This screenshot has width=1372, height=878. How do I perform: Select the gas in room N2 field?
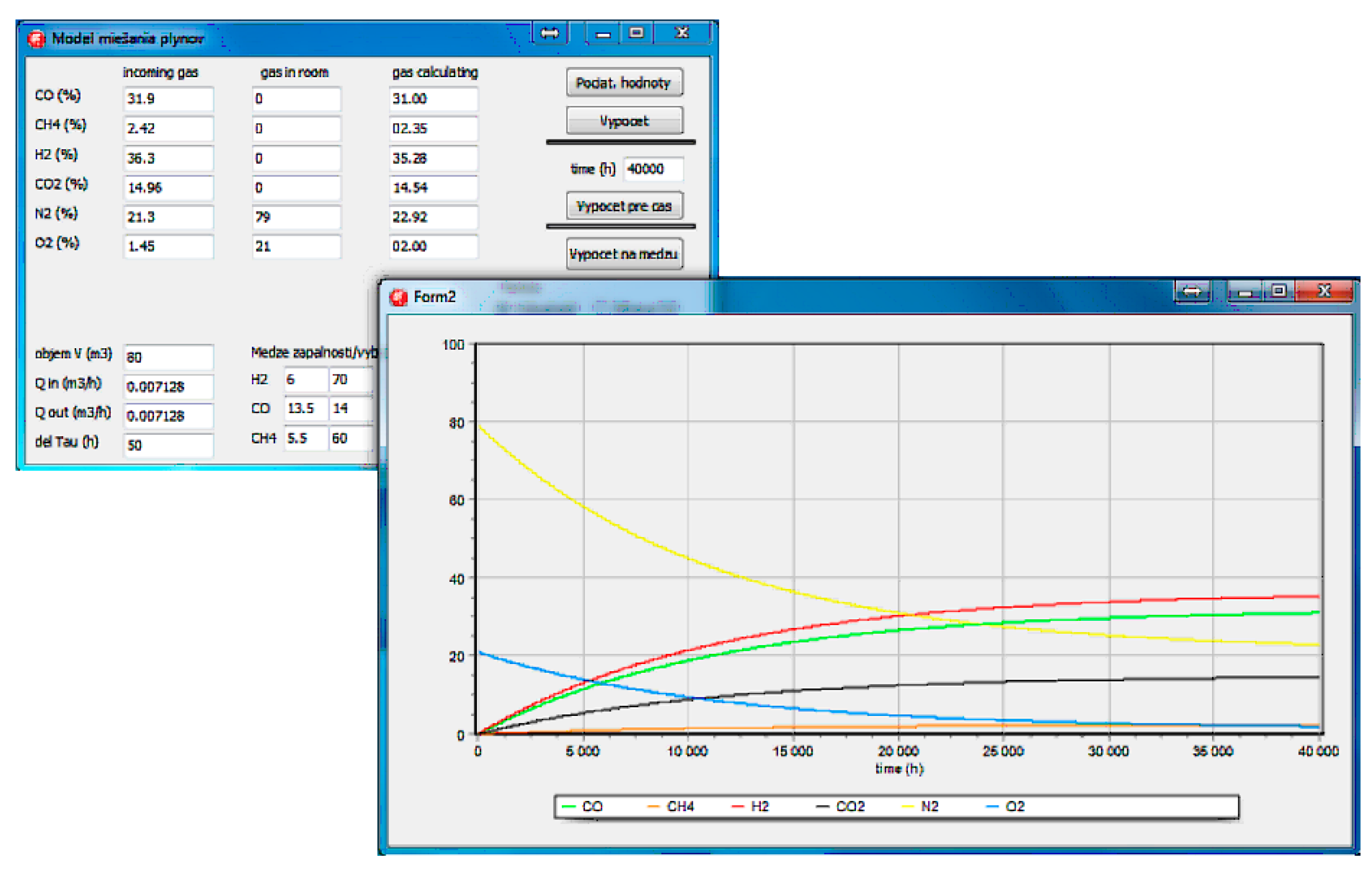pyautogui.click(x=296, y=217)
